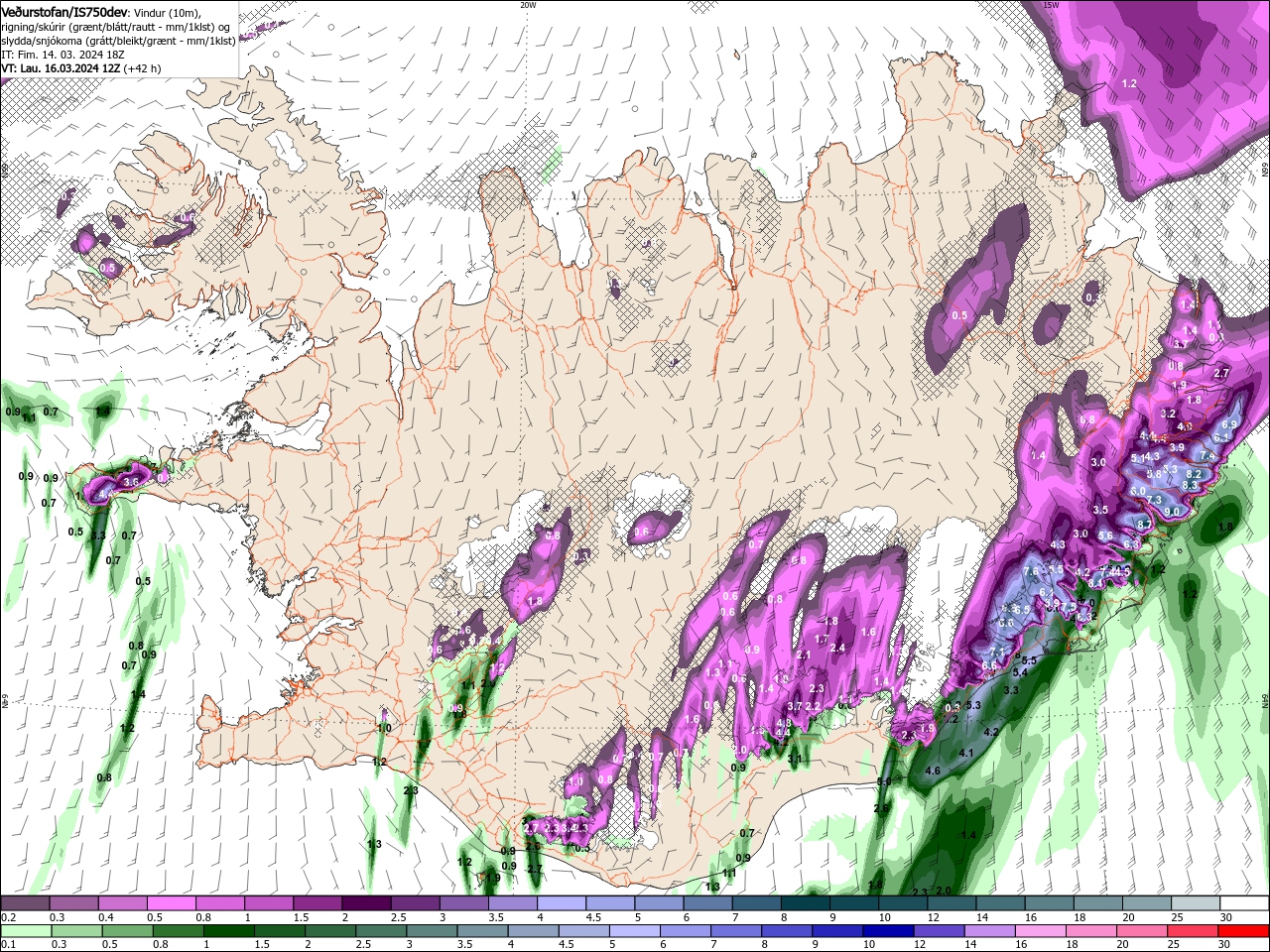
Task: Click the 6.9 snowfall value on east coast
Action: coord(1230,423)
